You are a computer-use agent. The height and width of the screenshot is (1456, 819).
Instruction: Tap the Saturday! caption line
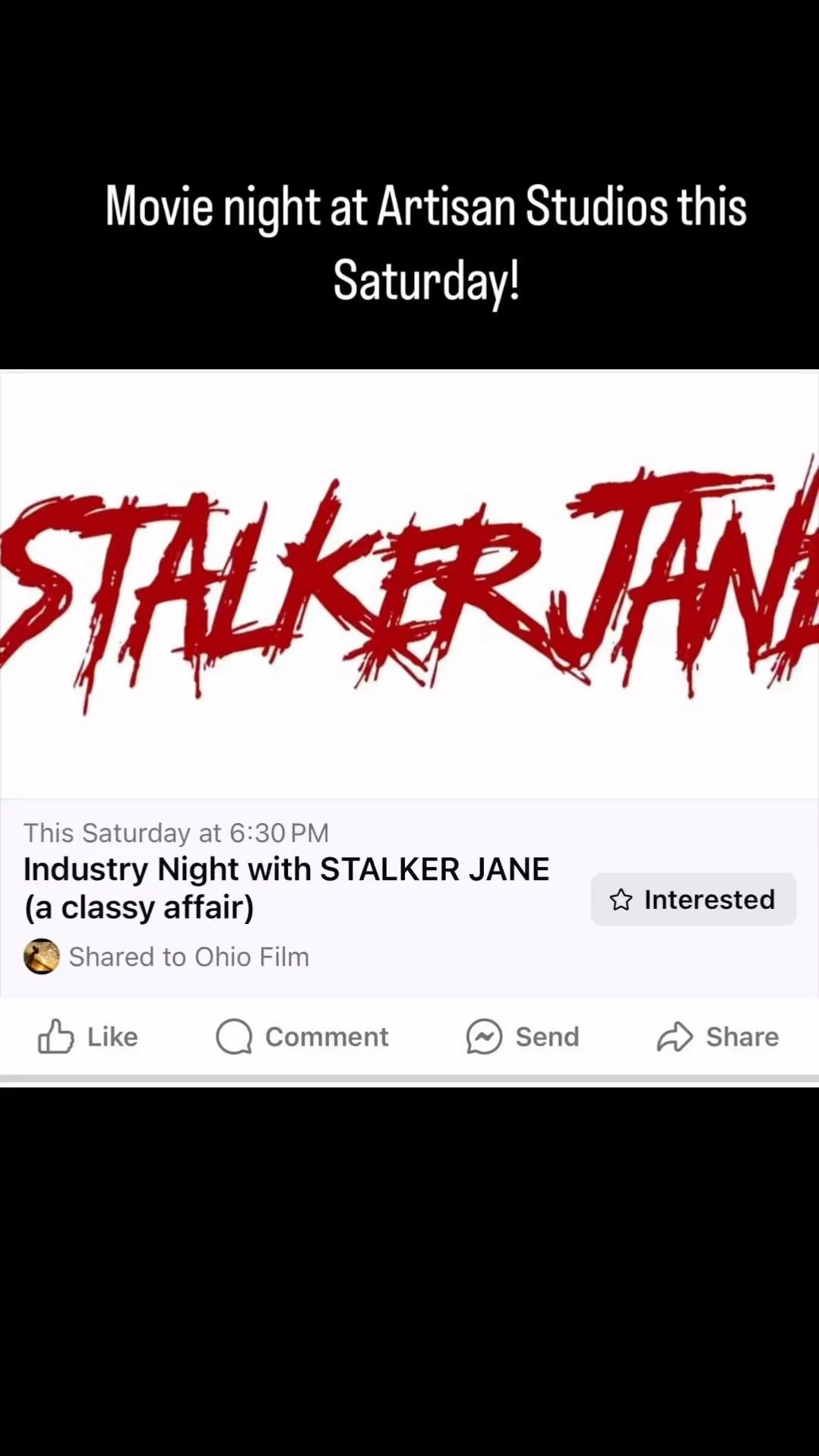coord(426,280)
